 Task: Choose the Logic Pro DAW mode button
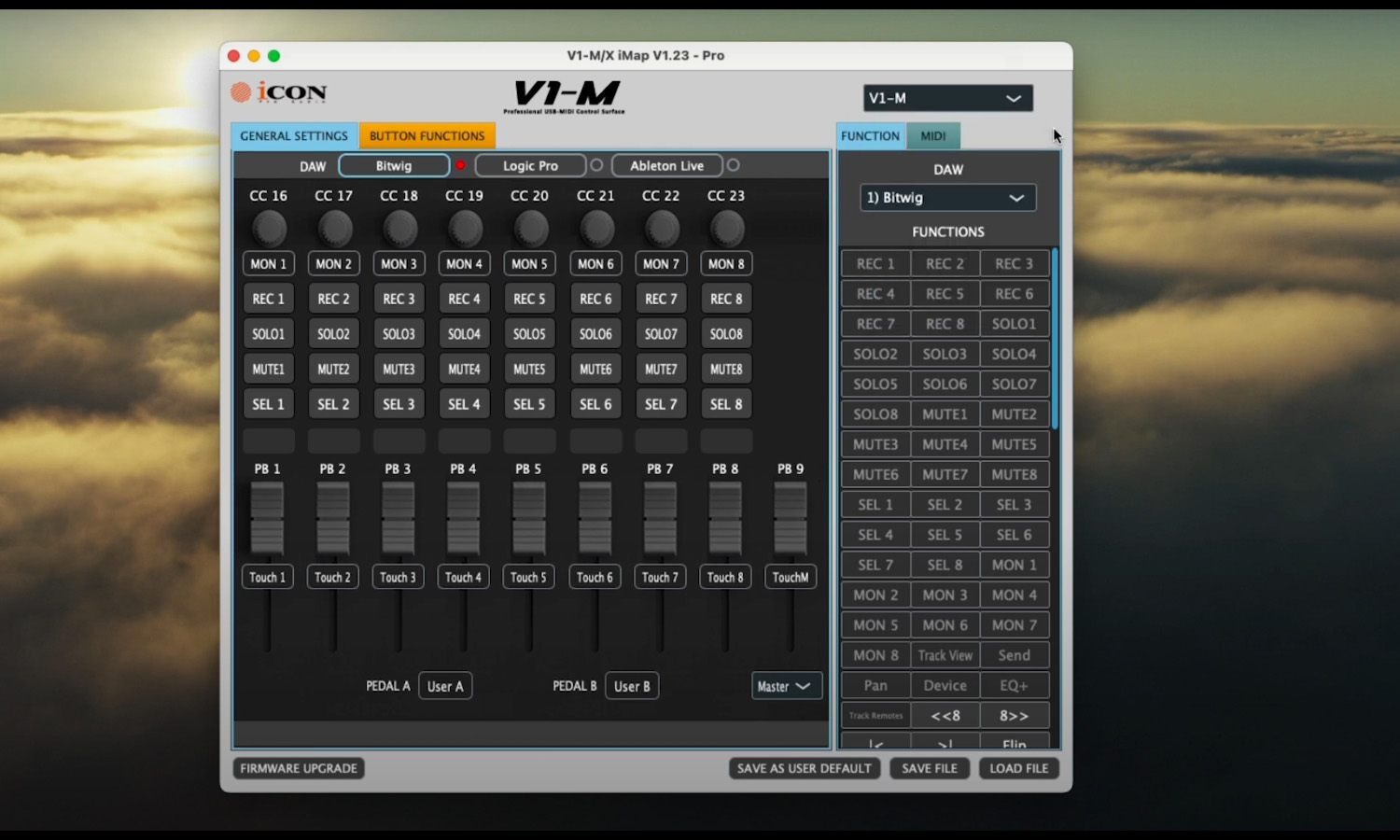tap(530, 165)
